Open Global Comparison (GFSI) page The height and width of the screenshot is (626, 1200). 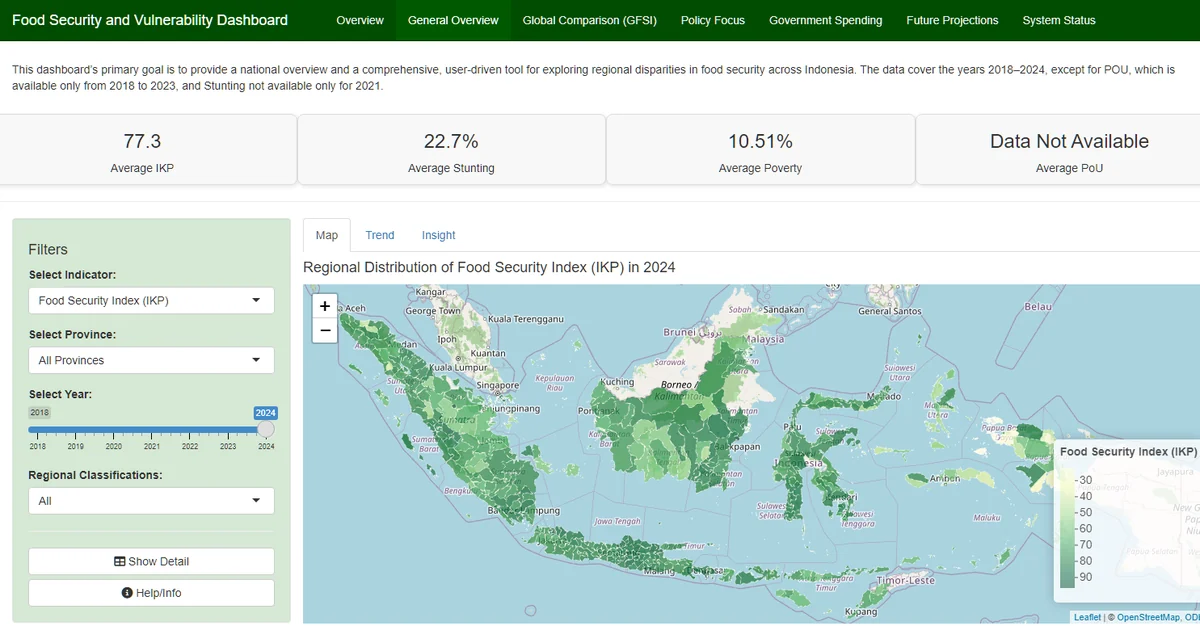pos(590,20)
